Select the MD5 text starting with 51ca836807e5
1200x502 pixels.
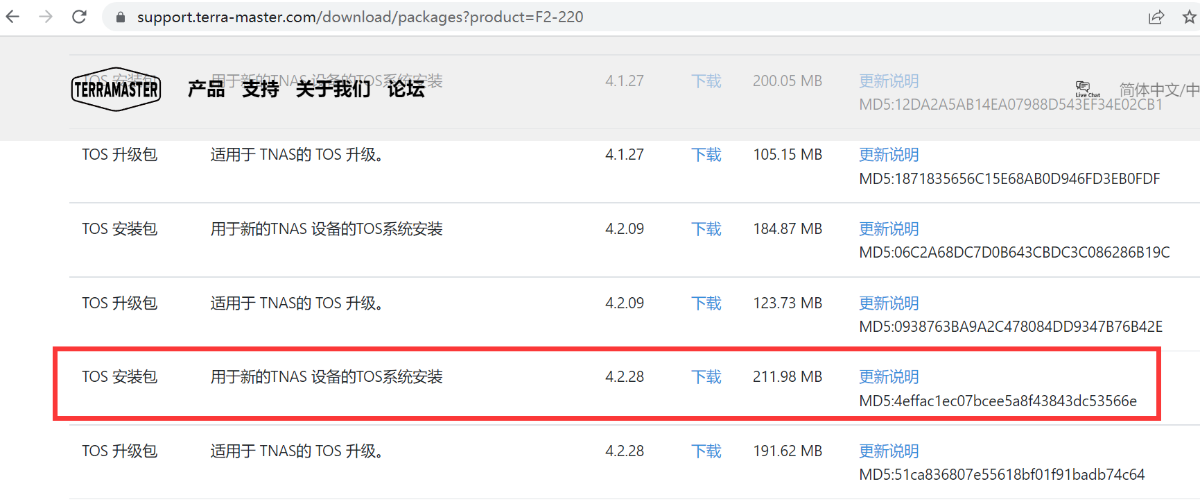point(1002,475)
